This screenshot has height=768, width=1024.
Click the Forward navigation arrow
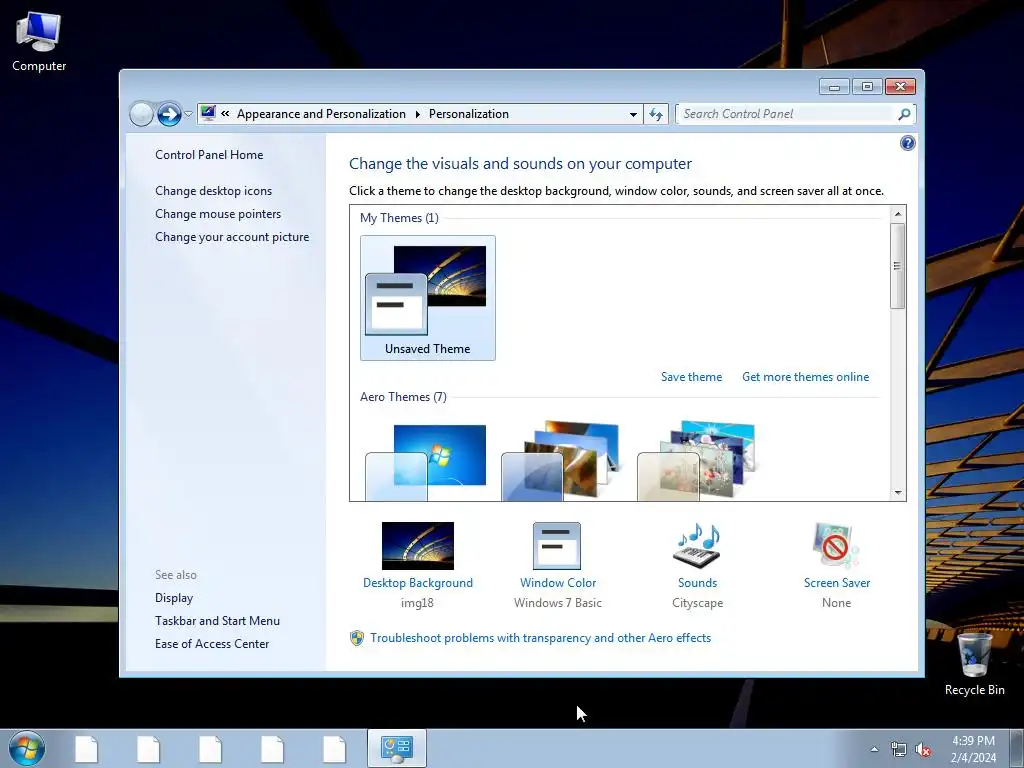coord(169,114)
